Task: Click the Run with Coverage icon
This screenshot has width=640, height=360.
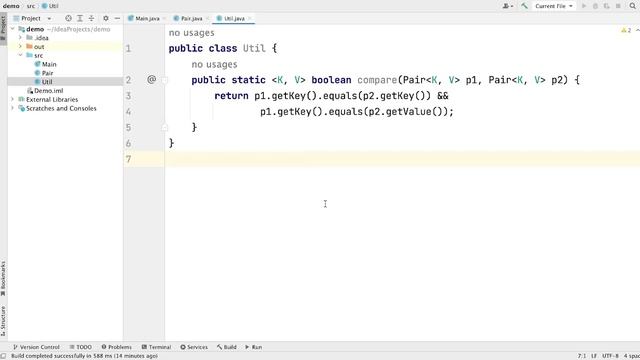Action: pyautogui.click(x=607, y=6)
